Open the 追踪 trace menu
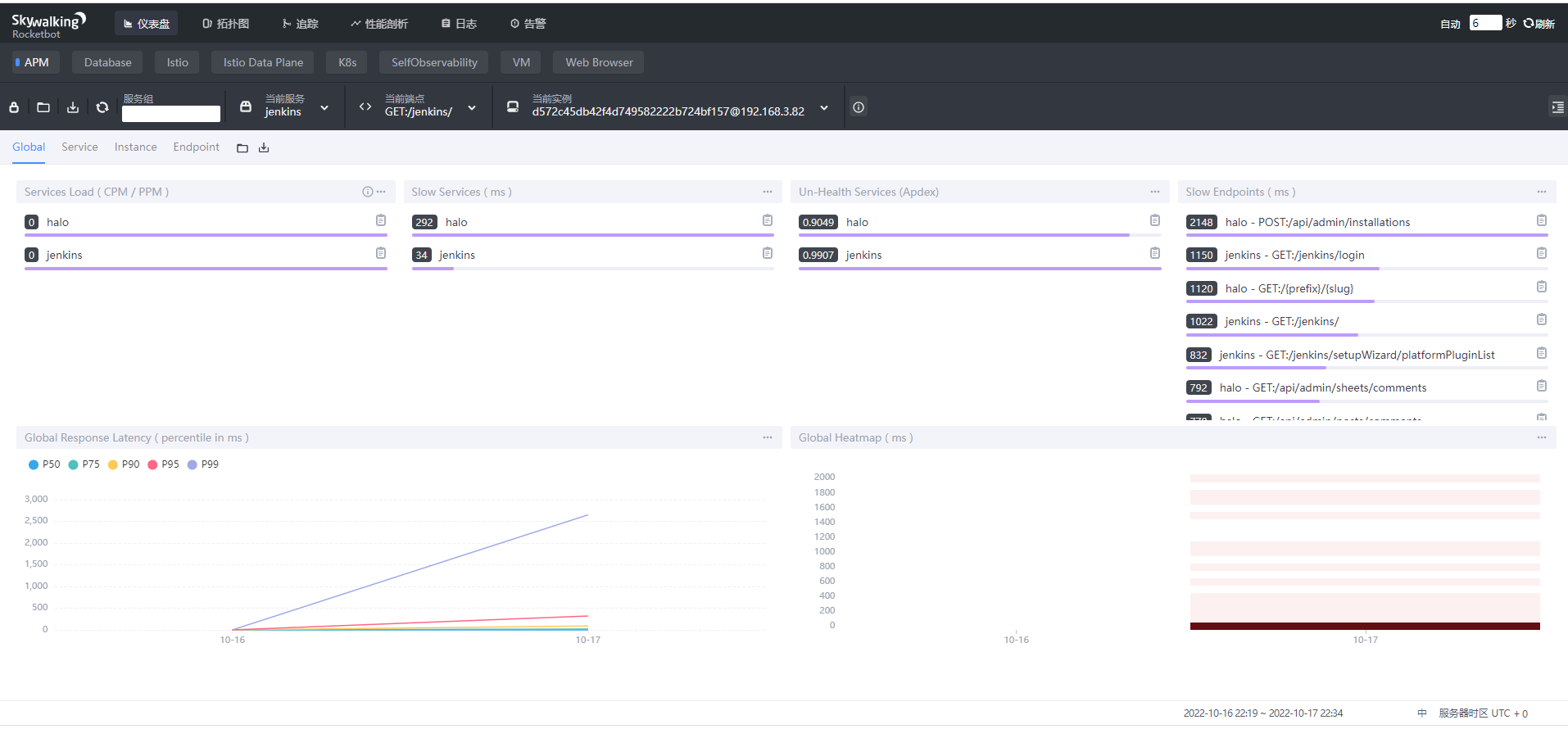 pos(300,24)
